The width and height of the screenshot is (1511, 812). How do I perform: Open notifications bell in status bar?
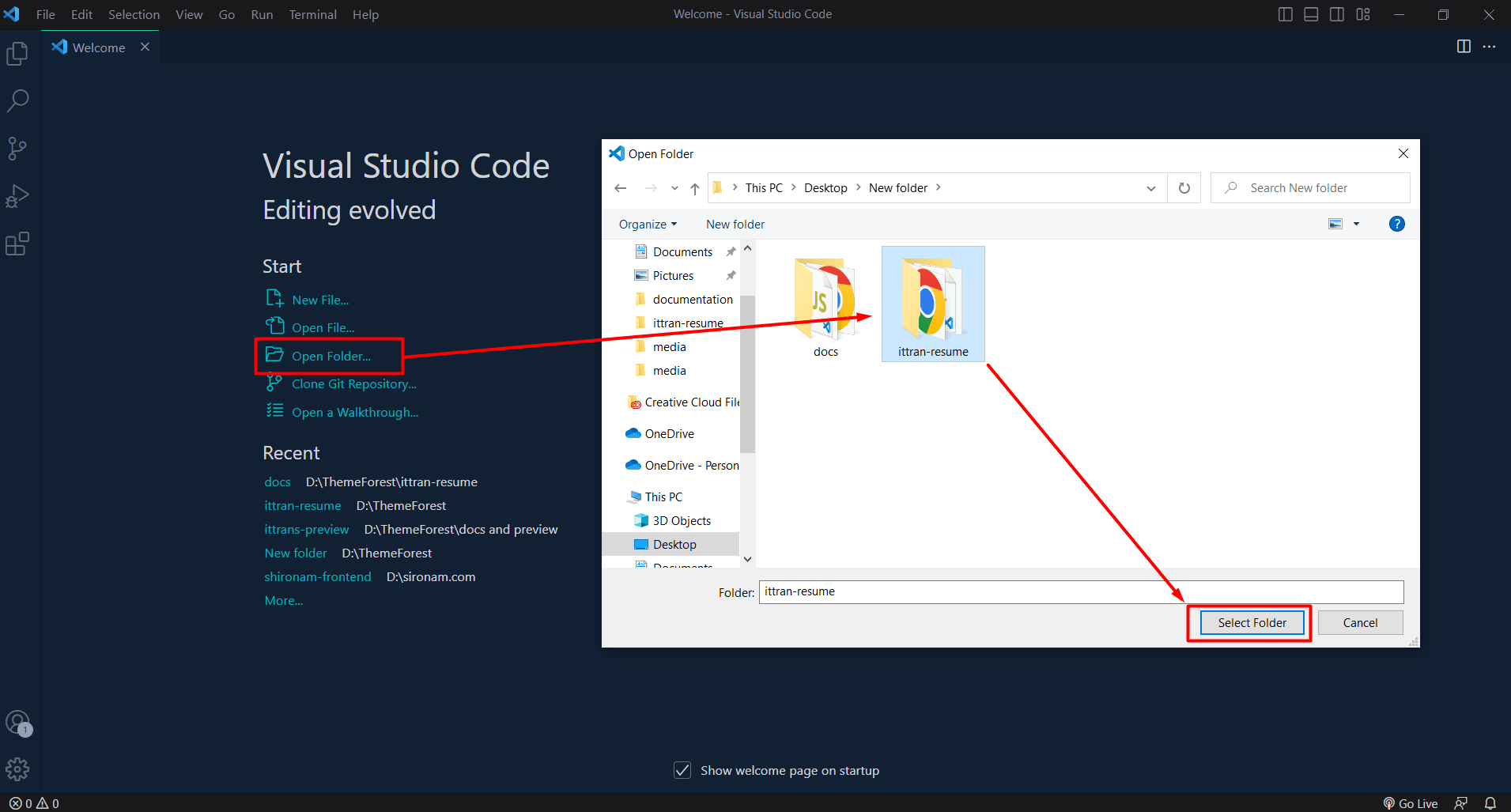tap(1490, 803)
